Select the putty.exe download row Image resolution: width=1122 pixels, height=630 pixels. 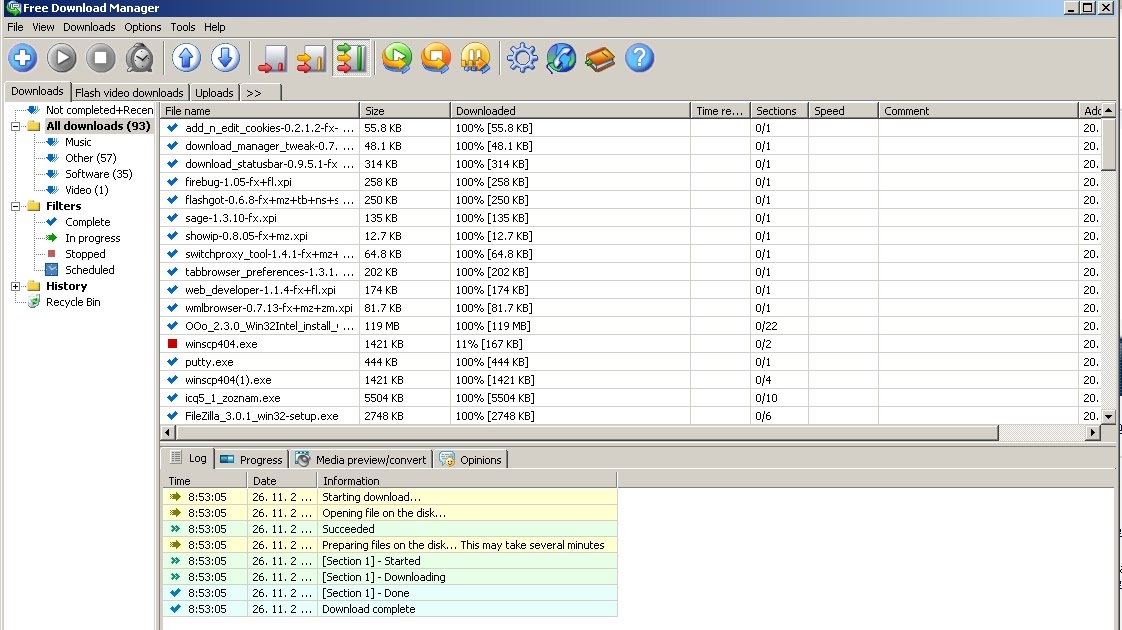[x=631, y=362]
